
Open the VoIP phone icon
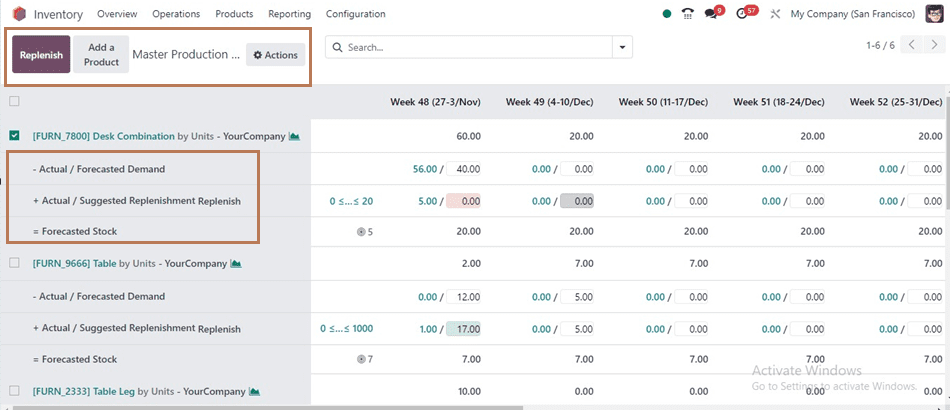(x=688, y=13)
